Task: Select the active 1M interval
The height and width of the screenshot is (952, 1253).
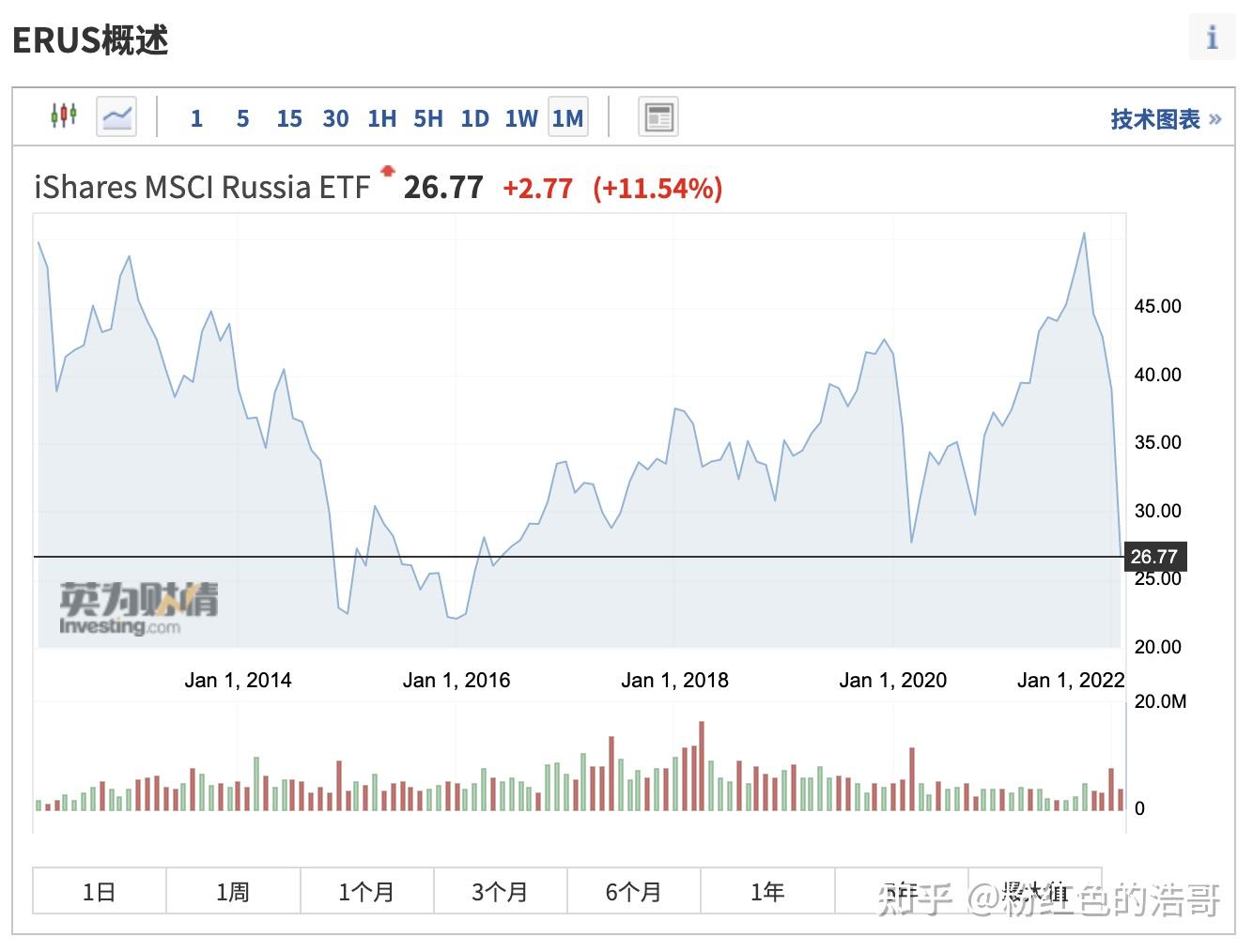Action: click(567, 117)
